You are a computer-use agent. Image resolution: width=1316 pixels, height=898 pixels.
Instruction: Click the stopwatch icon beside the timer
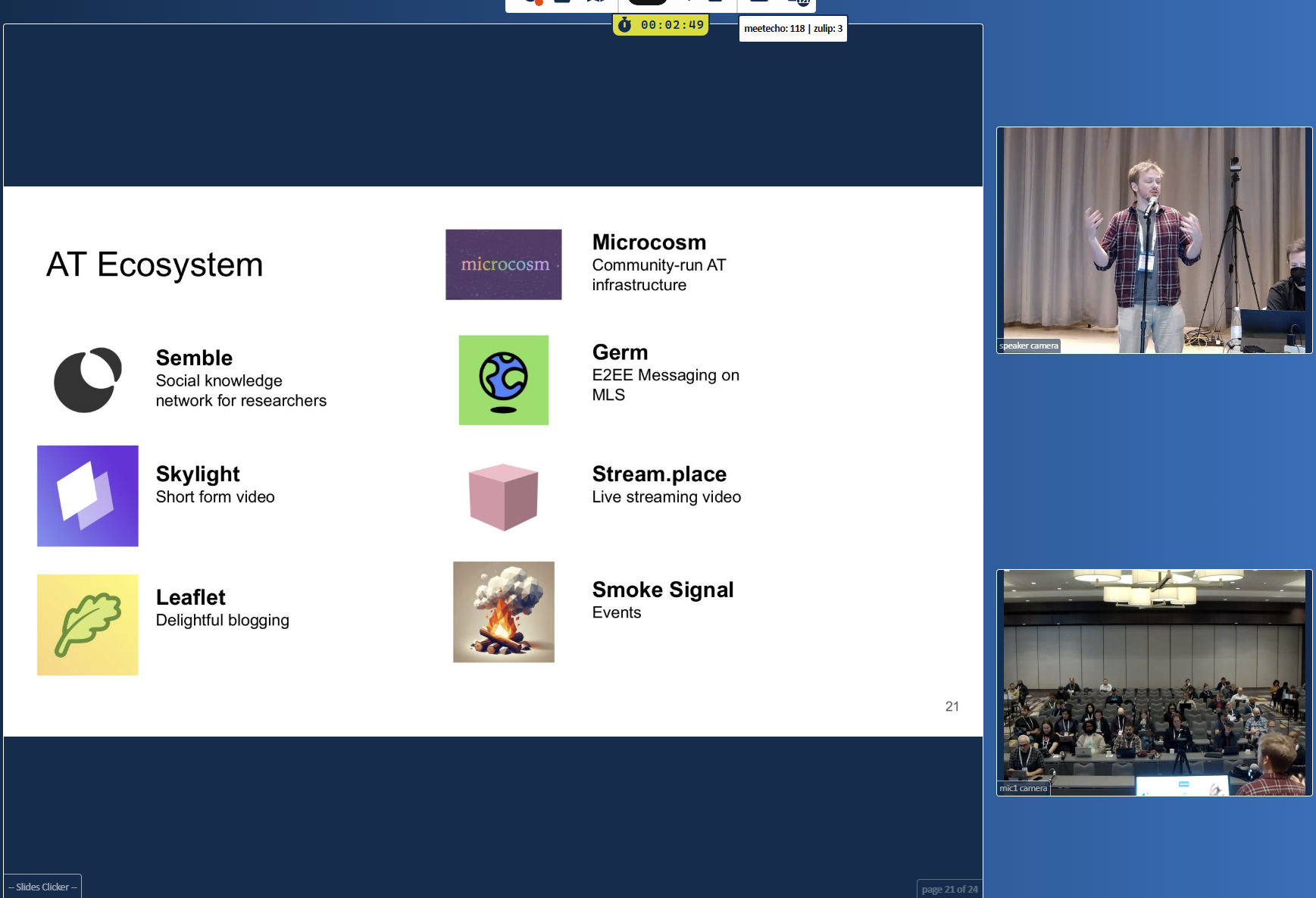pyautogui.click(x=625, y=25)
